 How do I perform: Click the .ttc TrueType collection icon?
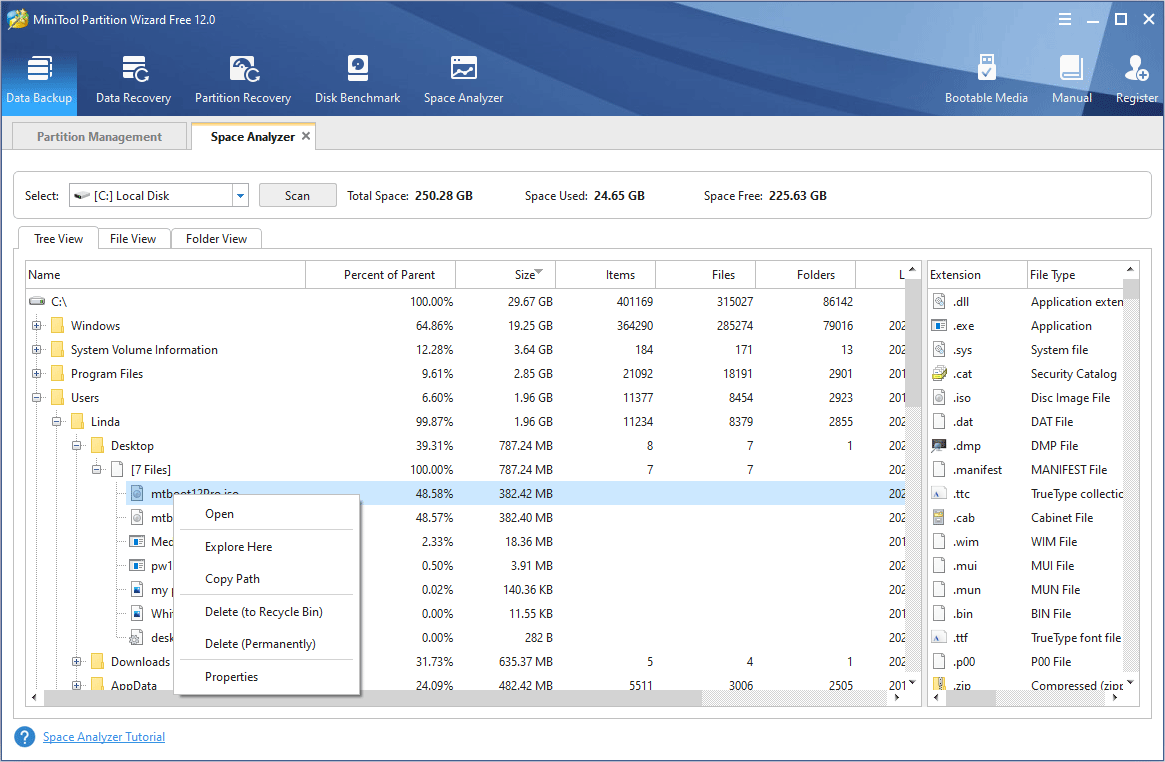(939, 493)
